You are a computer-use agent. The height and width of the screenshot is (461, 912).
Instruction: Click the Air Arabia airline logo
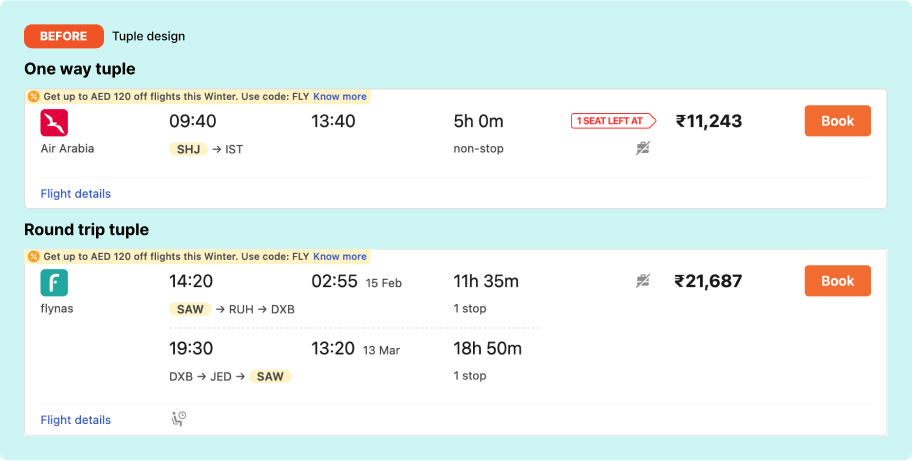(x=54, y=123)
